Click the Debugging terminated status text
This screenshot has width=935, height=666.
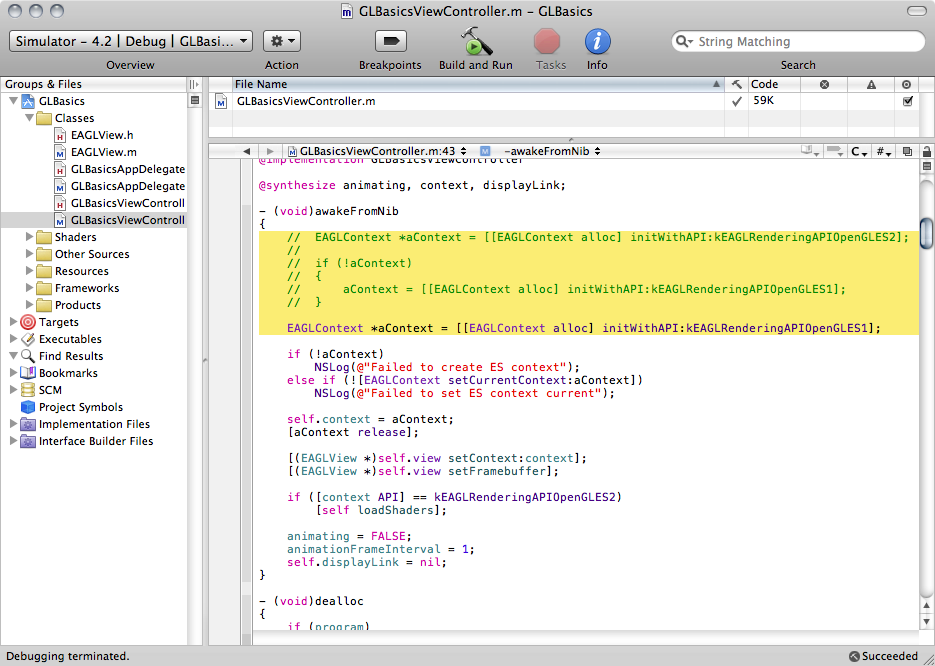point(67,656)
